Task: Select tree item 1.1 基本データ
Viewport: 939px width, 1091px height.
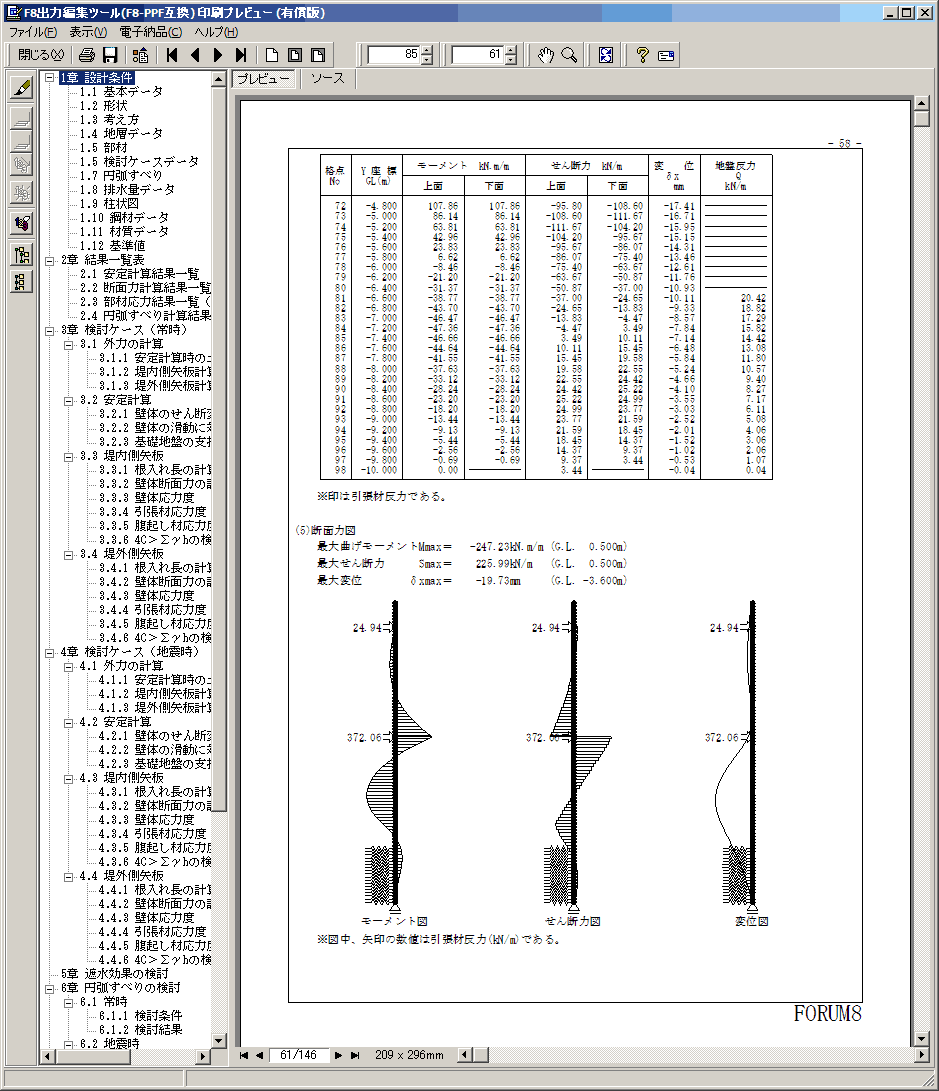Action: [x=121, y=92]
